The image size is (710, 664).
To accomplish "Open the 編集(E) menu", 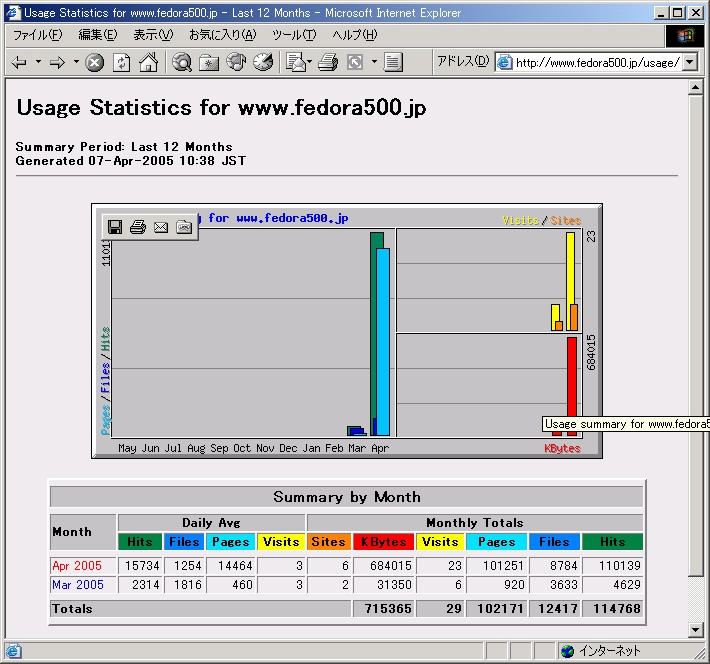I will pyautogui.click(x=98, y=35).
